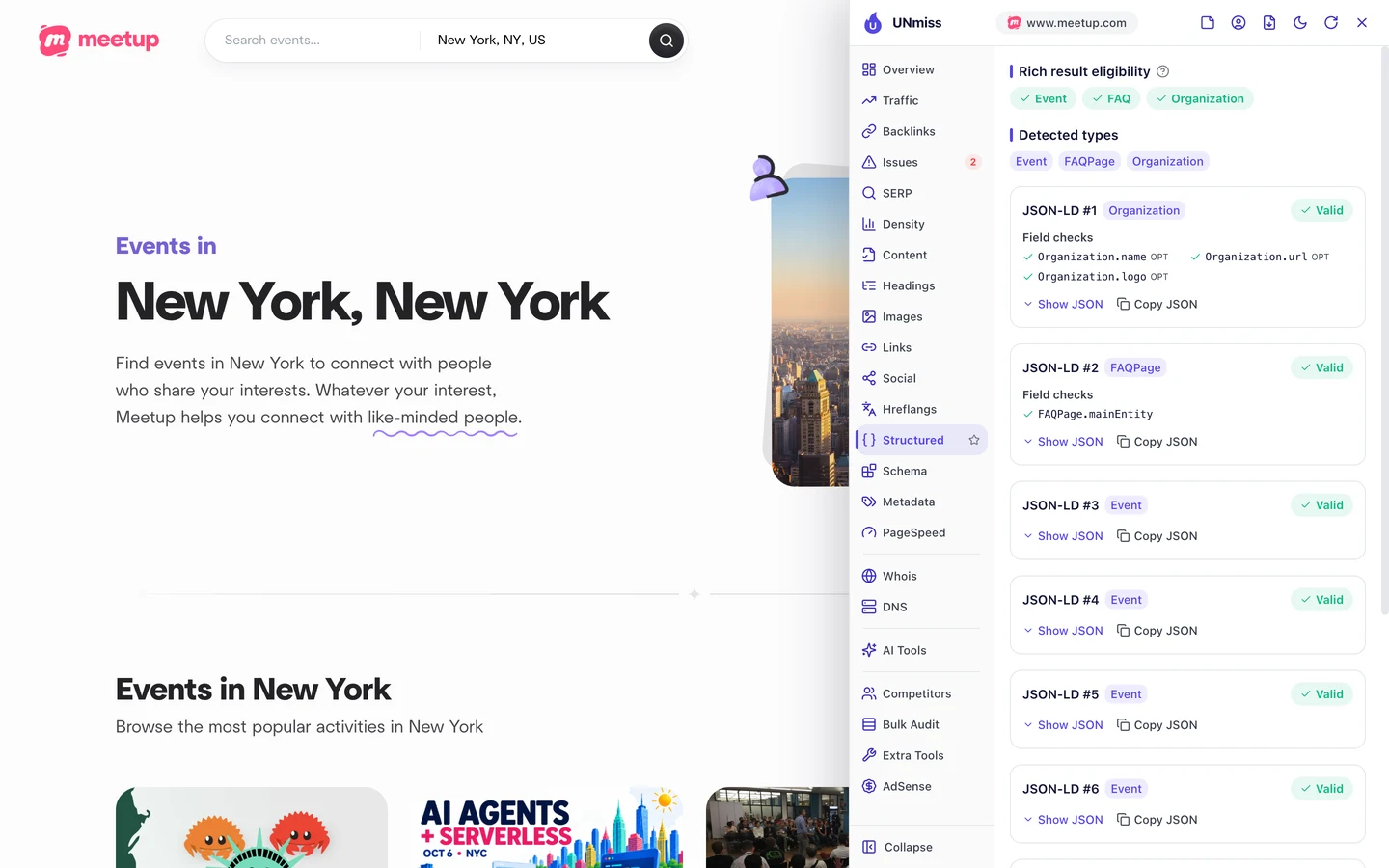The height and width of the screenshot is (868, 1389).
Task: Copy JSON for JSON-LD #4 Event
Action: point(1157,631)
